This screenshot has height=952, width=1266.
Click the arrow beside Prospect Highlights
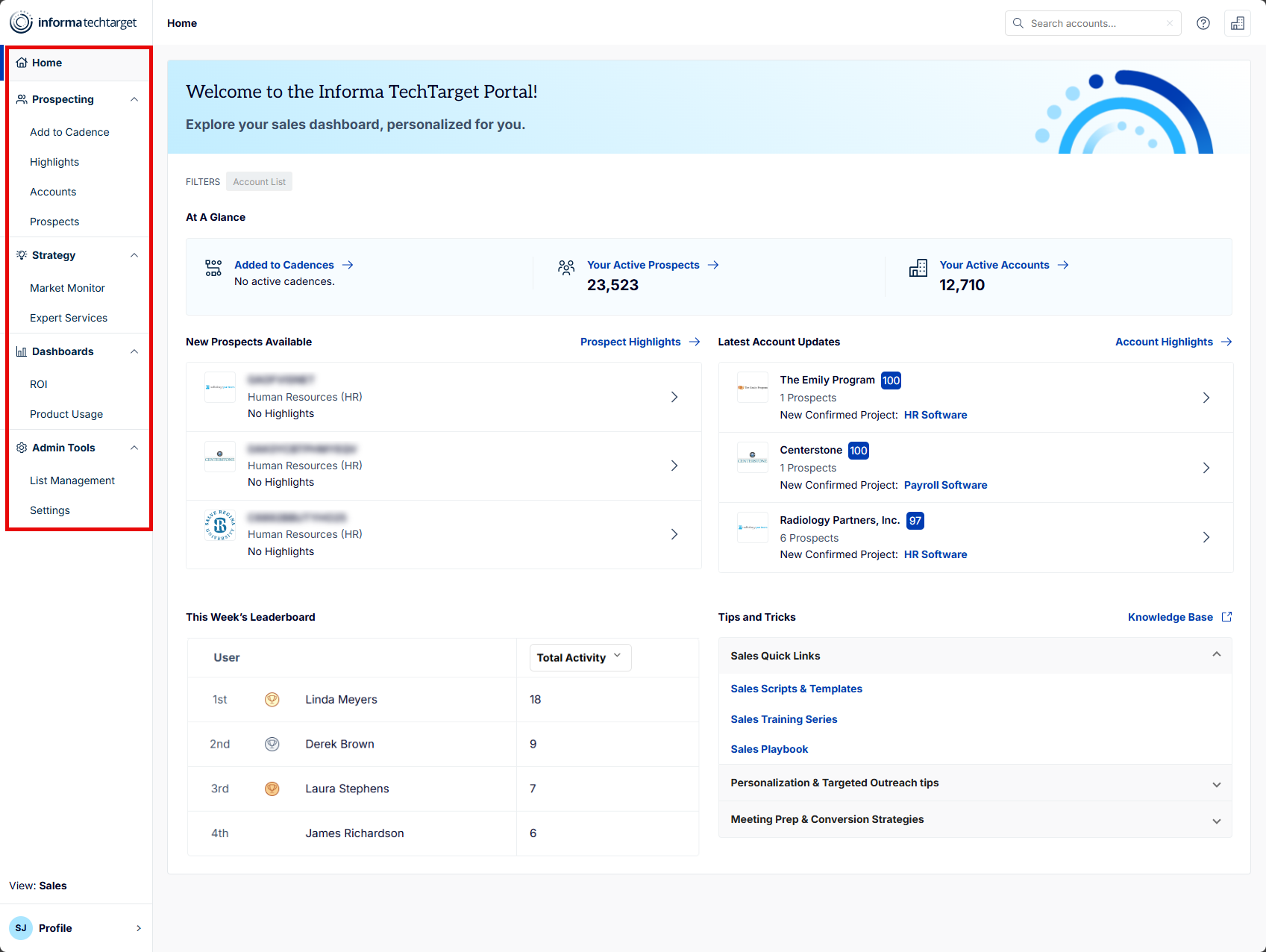(x=695, y=342)
